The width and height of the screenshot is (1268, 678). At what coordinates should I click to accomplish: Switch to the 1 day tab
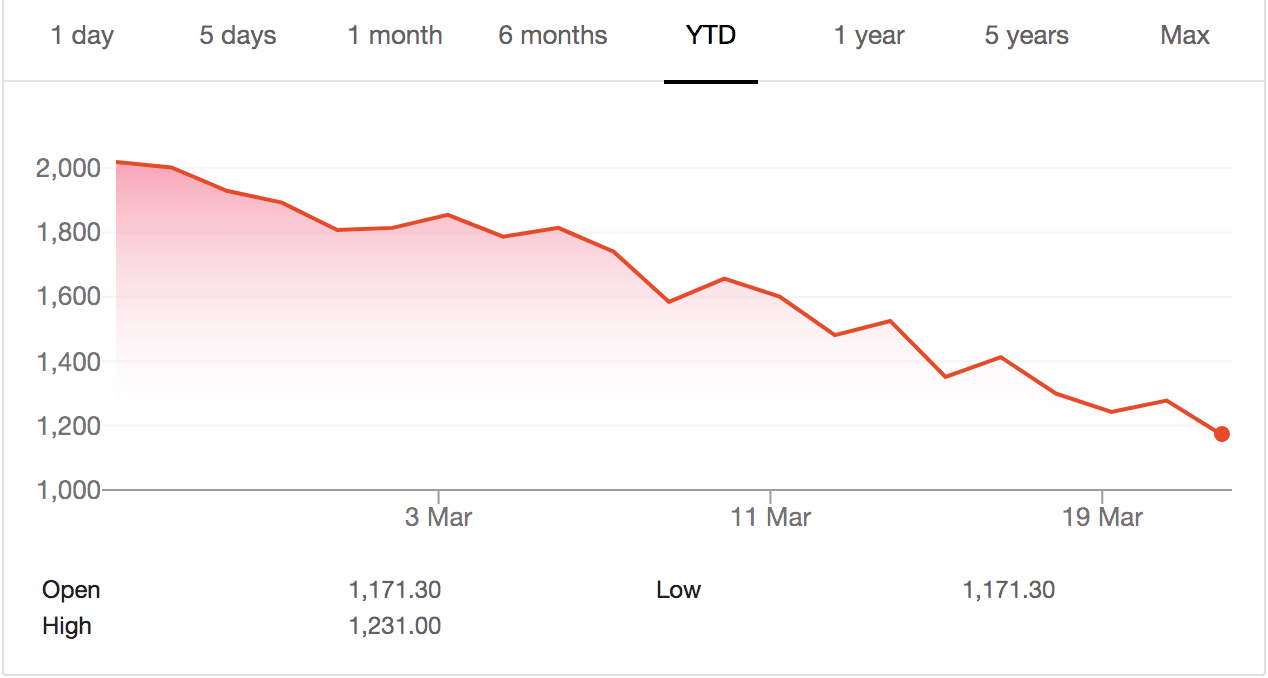[82, 36]
